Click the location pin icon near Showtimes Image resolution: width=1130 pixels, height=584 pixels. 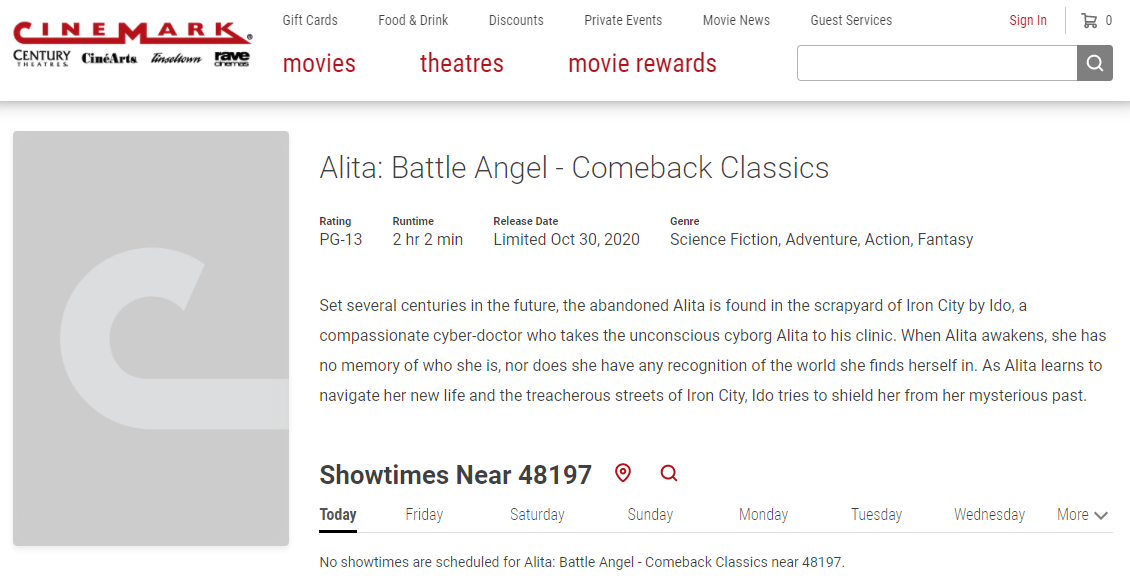pyautogui.click(x=623, y=473)
